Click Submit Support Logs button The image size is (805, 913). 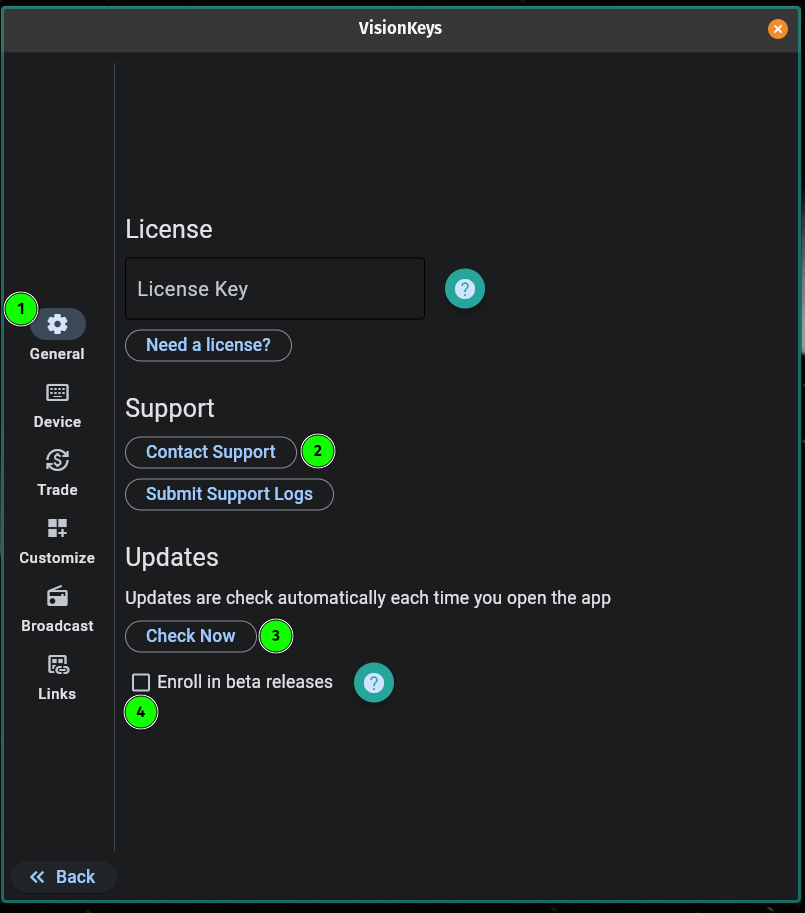[229, 494]
